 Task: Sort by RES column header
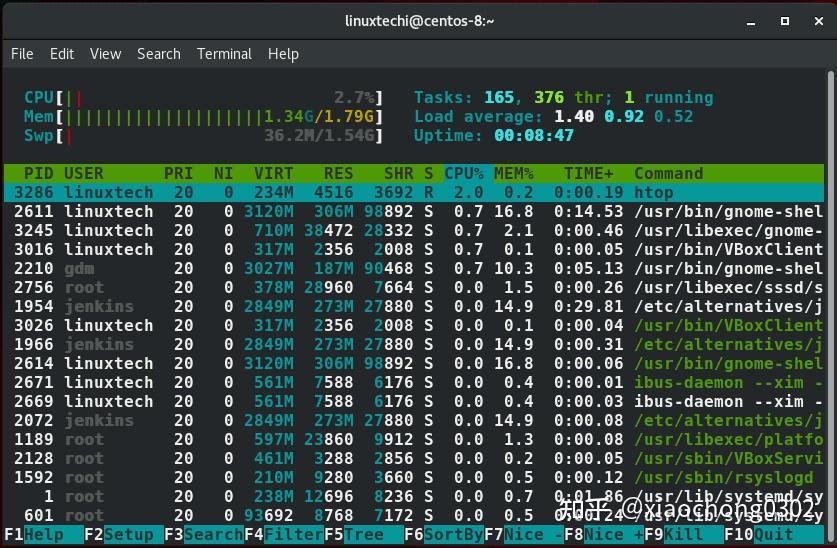pyautogui.click(x=338, y=173)
